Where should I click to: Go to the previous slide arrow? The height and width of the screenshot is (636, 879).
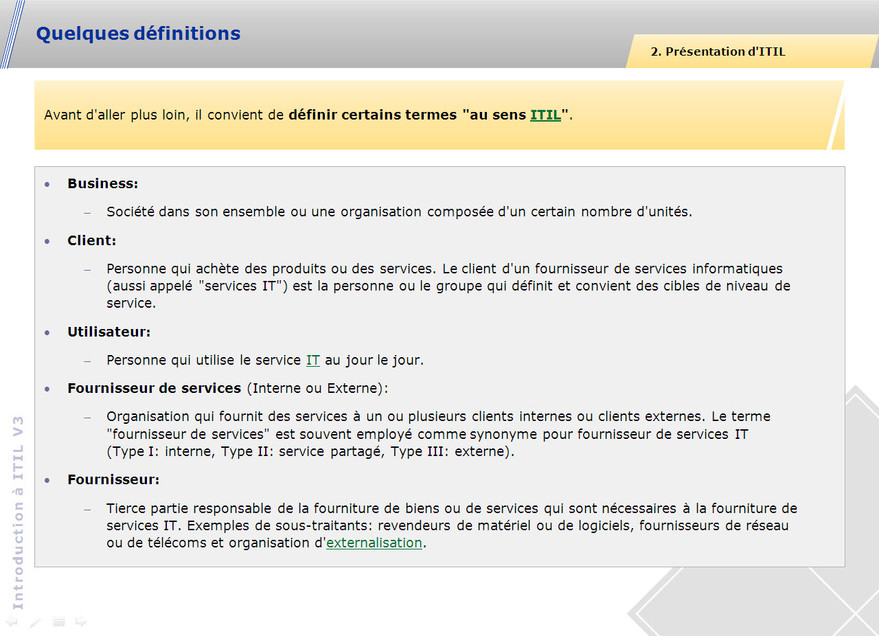click(12, 622)
